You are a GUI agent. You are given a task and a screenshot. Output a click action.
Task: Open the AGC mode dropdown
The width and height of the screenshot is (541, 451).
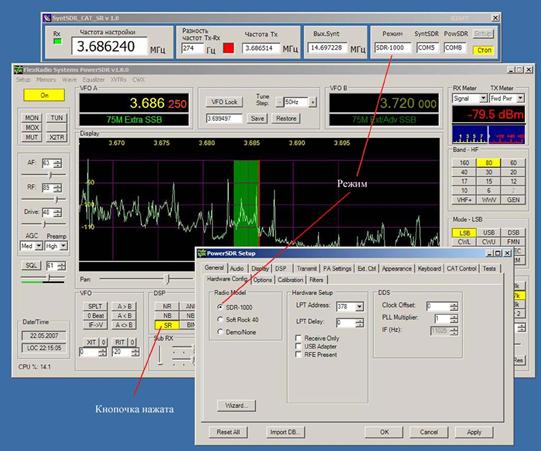coord(39,246)
